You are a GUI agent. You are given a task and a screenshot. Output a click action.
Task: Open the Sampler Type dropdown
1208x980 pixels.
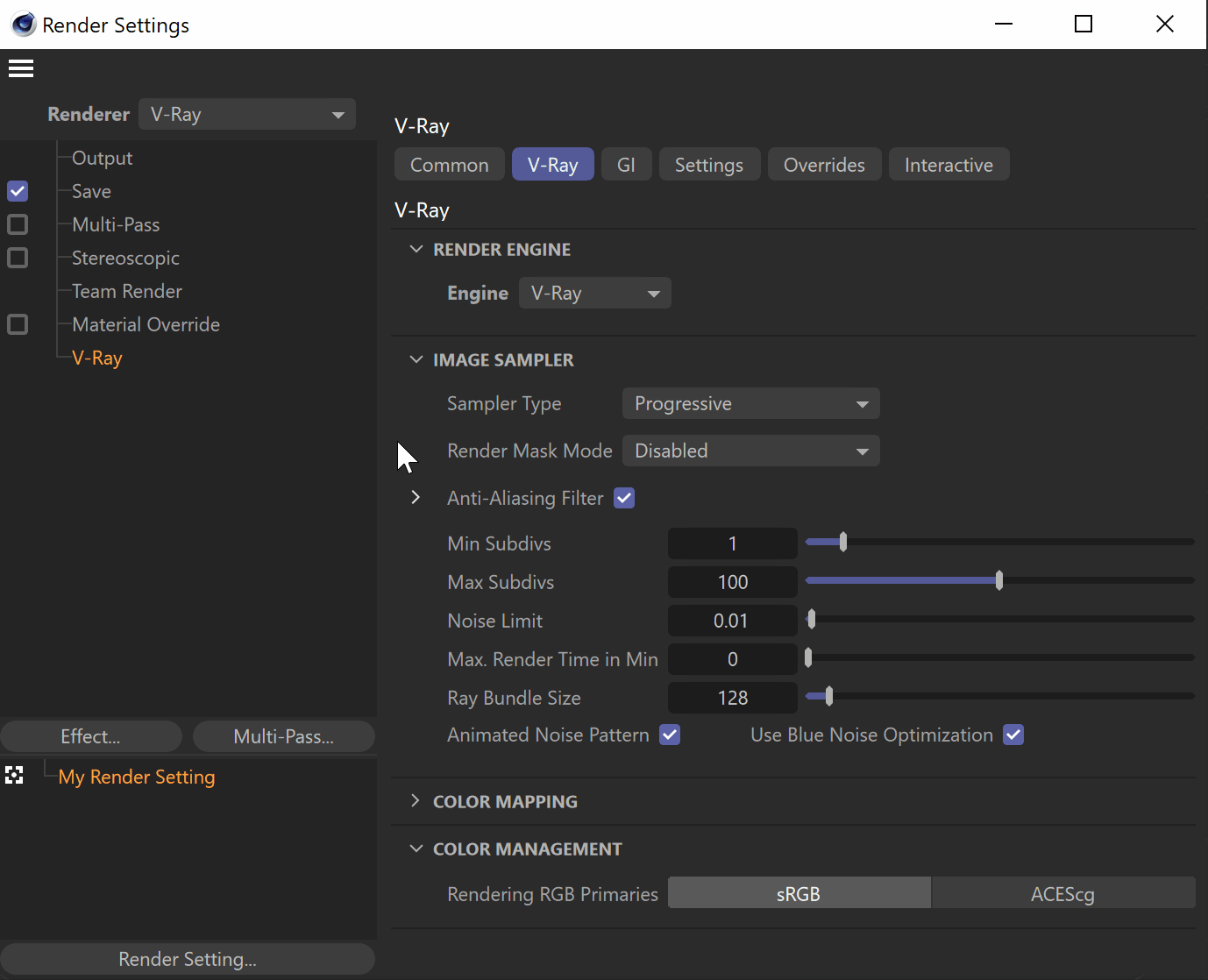tap(751, 403)
